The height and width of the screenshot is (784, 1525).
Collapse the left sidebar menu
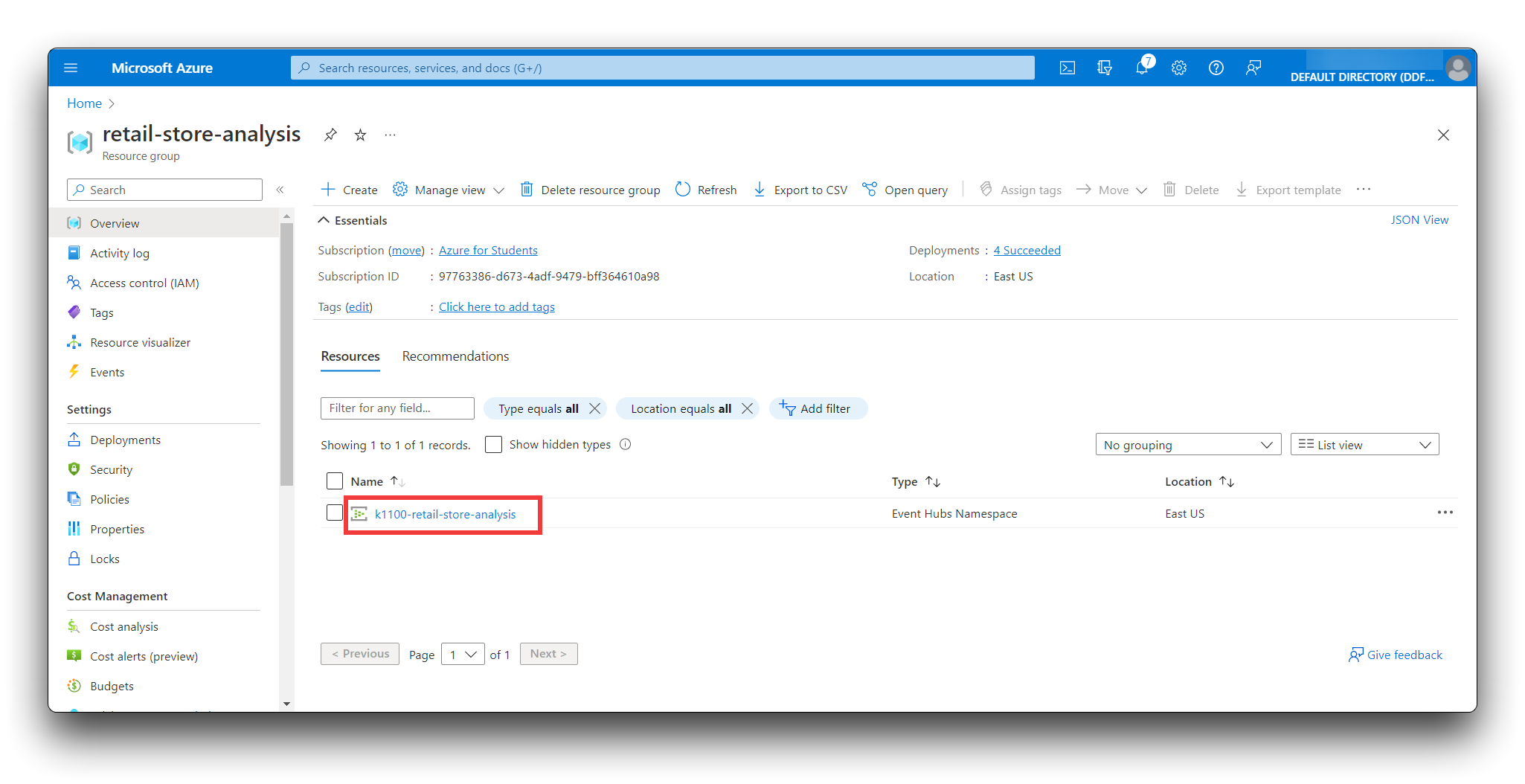tap(280, 190)
